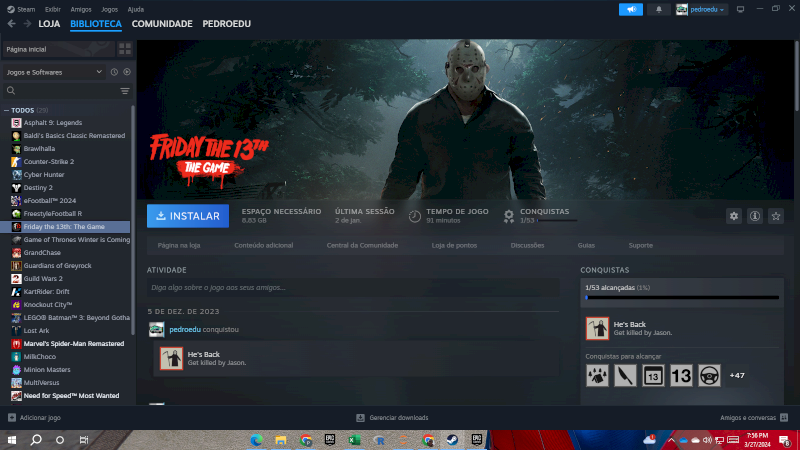This screenshot has width=800, height=450.
Task: Click the back navigation arrow
Action: click(11, 23)
